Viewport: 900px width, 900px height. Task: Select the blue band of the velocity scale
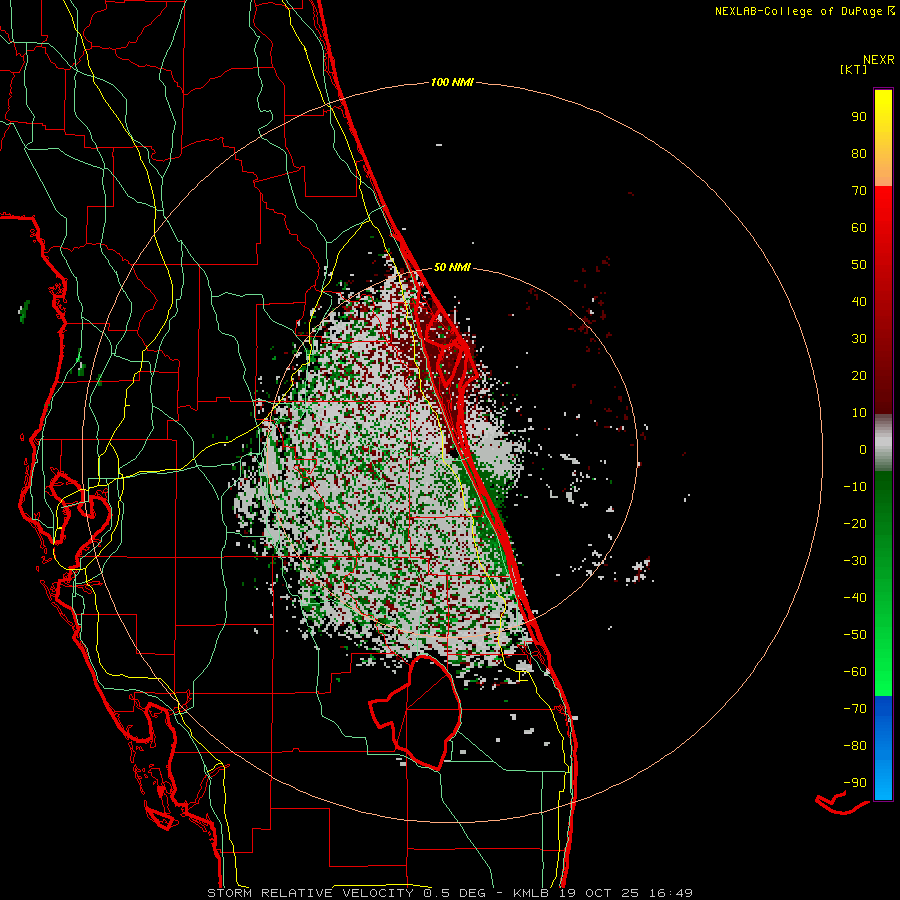883,748
